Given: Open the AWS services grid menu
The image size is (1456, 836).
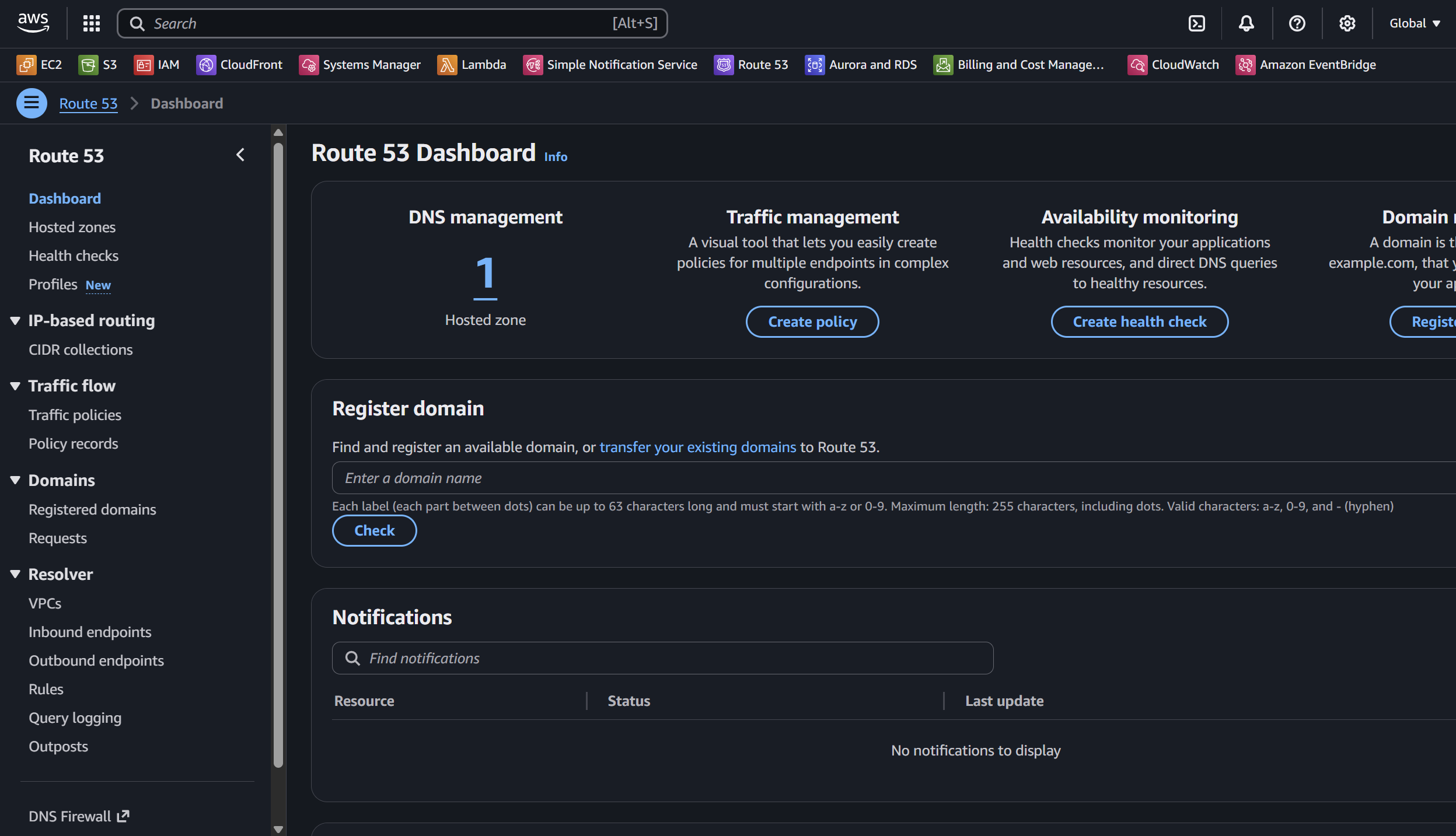Looking at the screenshot, I should coord(92,23).
